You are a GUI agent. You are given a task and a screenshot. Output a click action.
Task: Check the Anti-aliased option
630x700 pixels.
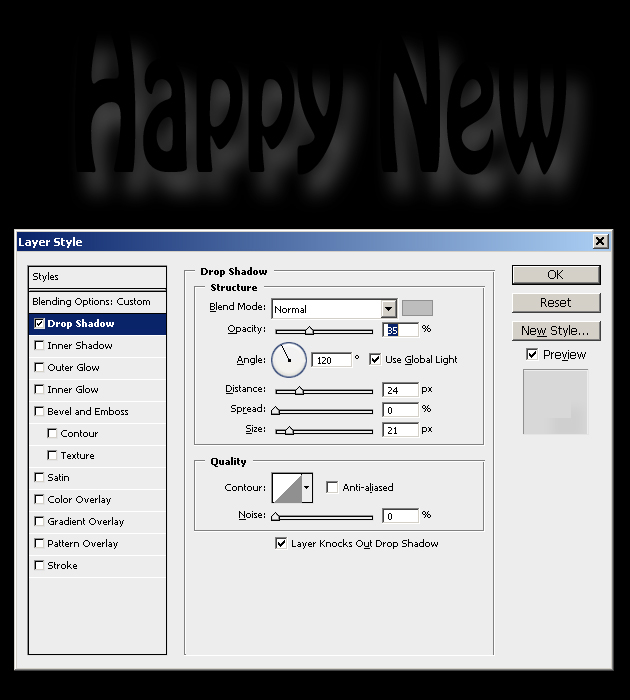point(332,487)
